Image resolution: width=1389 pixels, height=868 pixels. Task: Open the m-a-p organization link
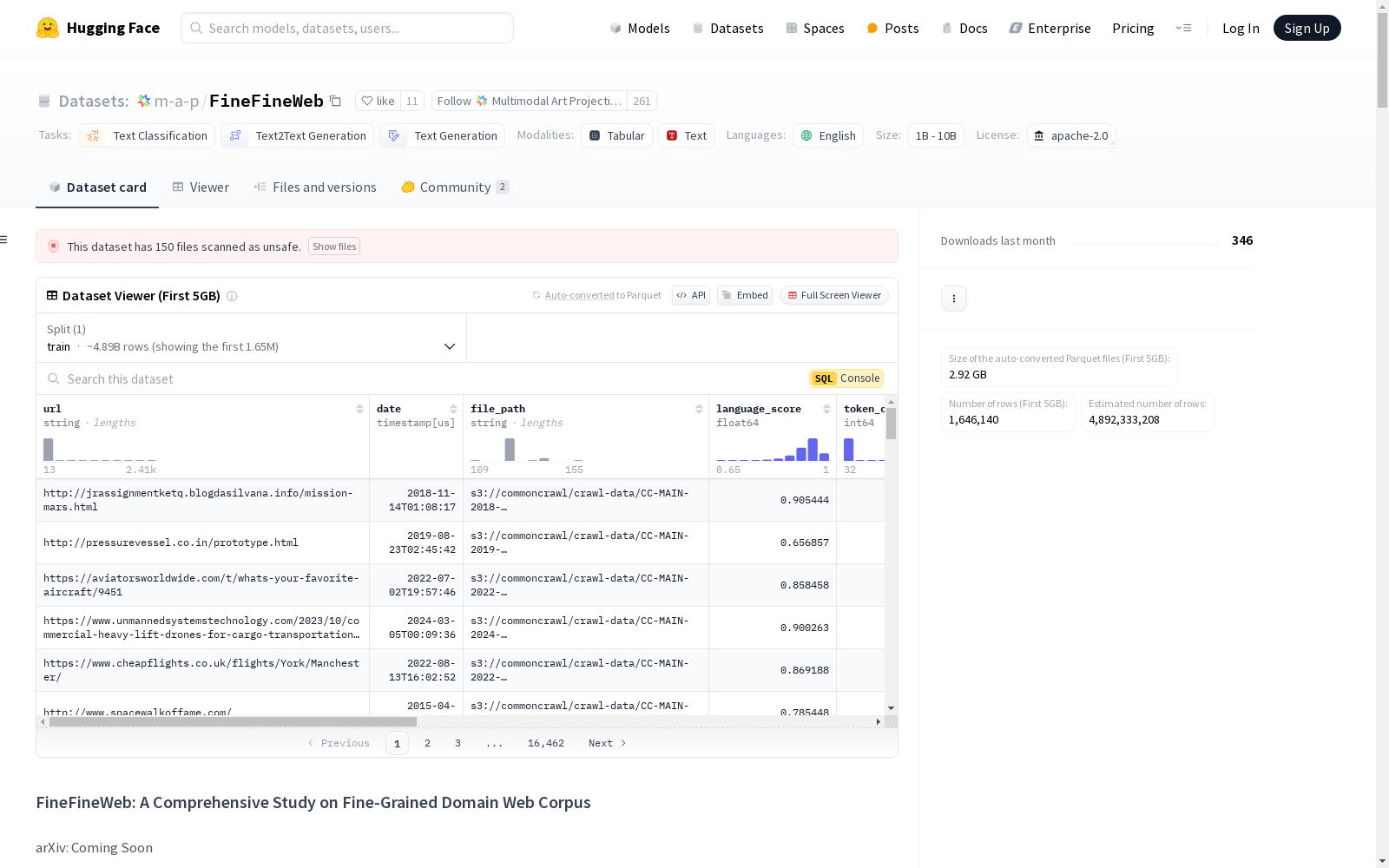pyautogui.click(x=176, y=101)
